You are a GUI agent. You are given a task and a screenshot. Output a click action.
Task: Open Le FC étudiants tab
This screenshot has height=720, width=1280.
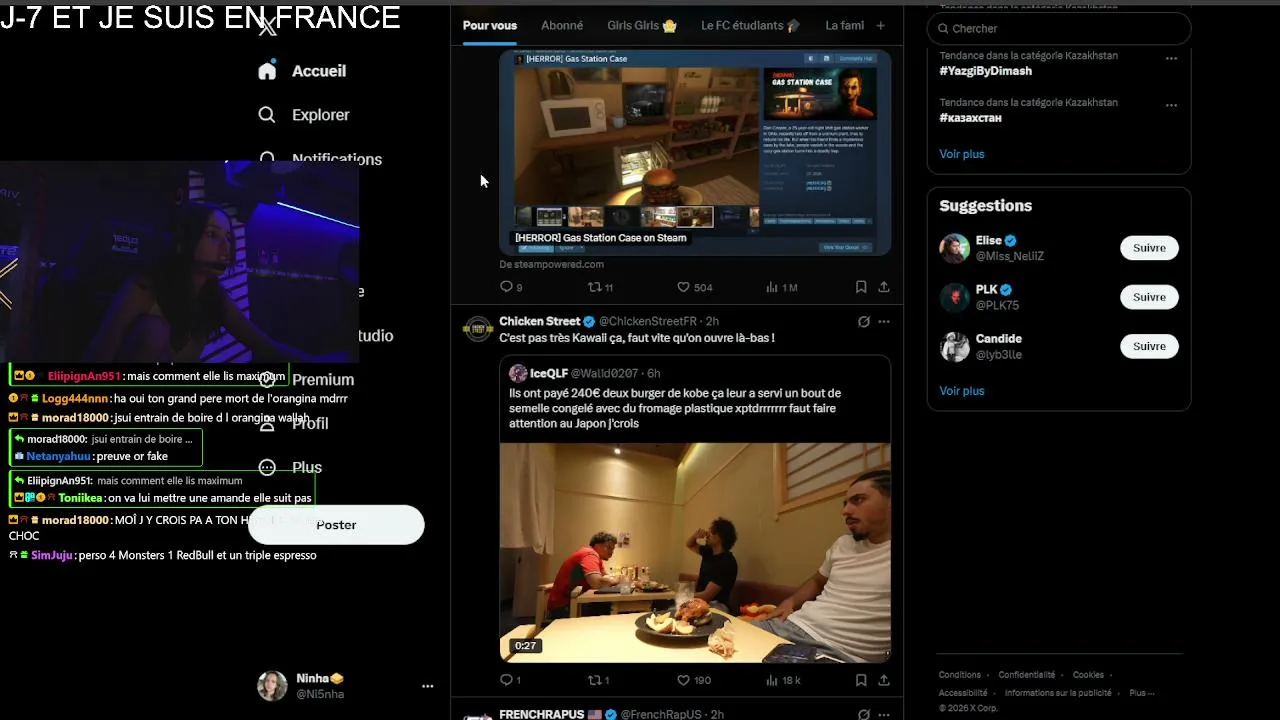coord(751,26)
